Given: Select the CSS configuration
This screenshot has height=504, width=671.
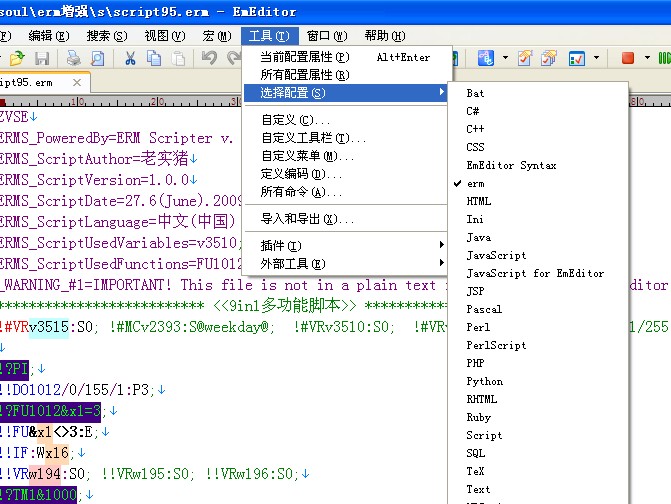Looking at the screenshot, I should coord(538,147).
